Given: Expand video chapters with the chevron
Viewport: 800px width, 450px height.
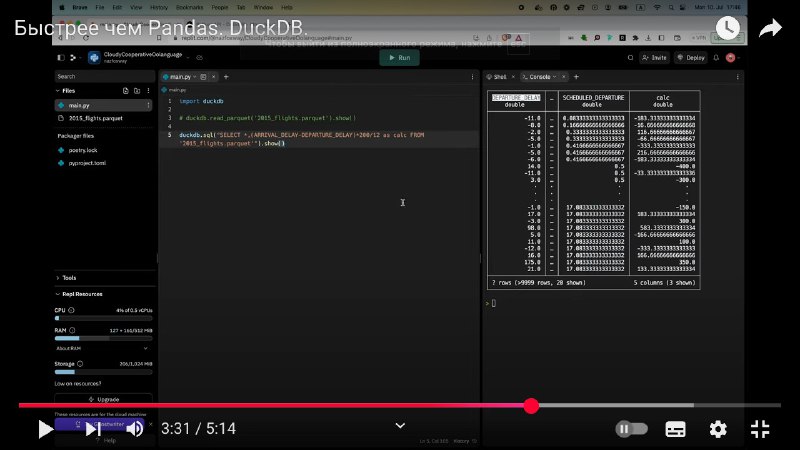Looking at the screenshot, I should 400,426.
